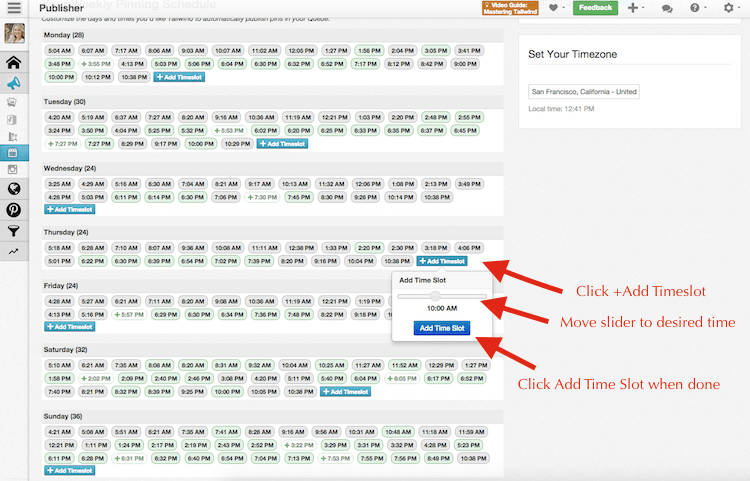Click the Sunday (36) day header
The image size is (750, 481).
[63, 416]
